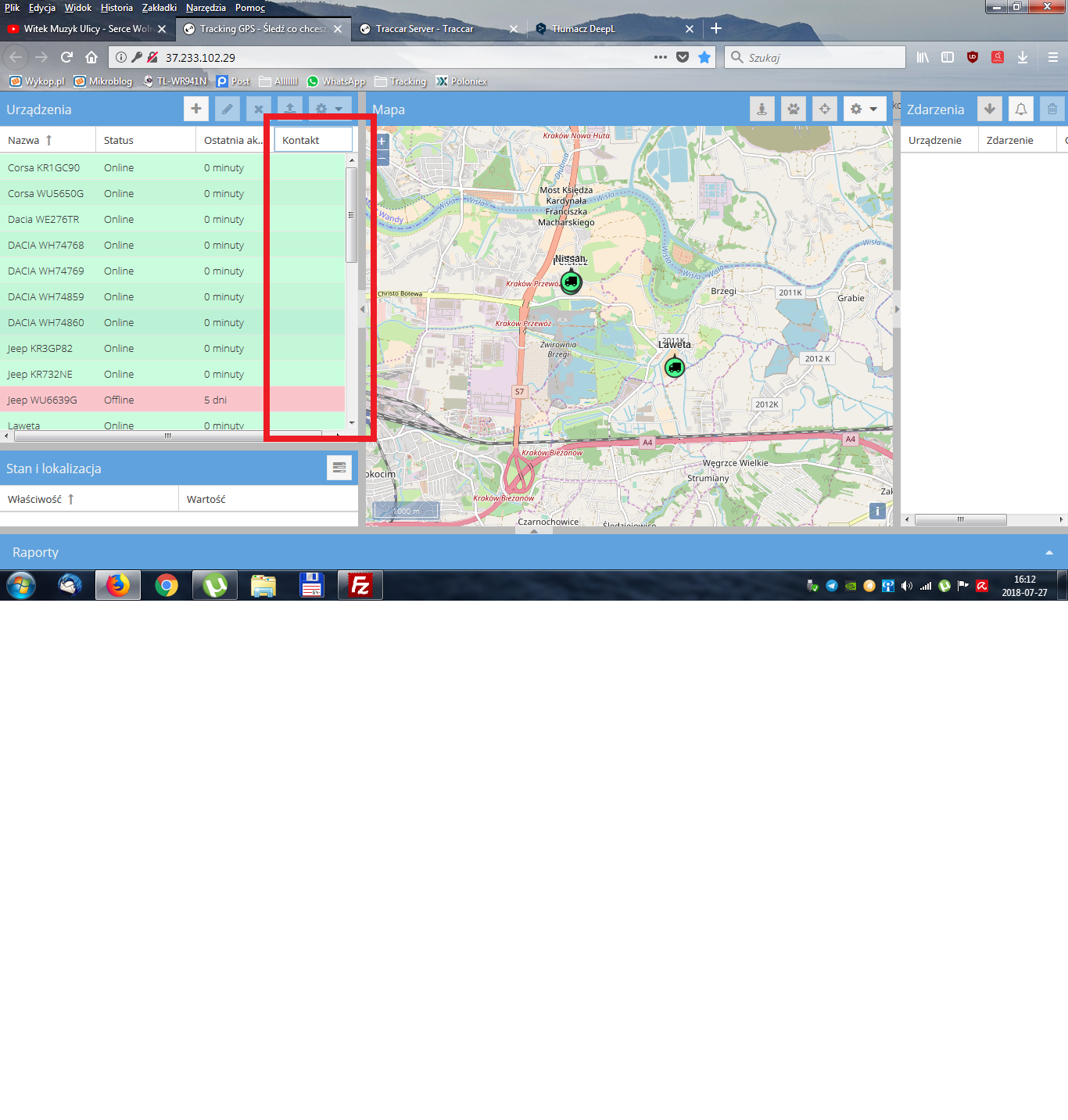
Task: Select the offline Jeep WU6639G device row
Action: tap(172, 400)
